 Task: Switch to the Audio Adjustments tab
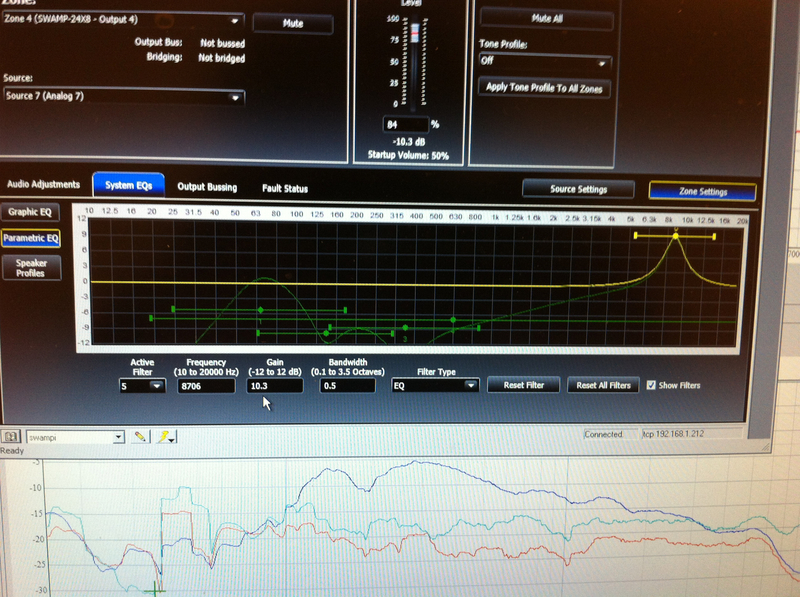coord(43,185)
